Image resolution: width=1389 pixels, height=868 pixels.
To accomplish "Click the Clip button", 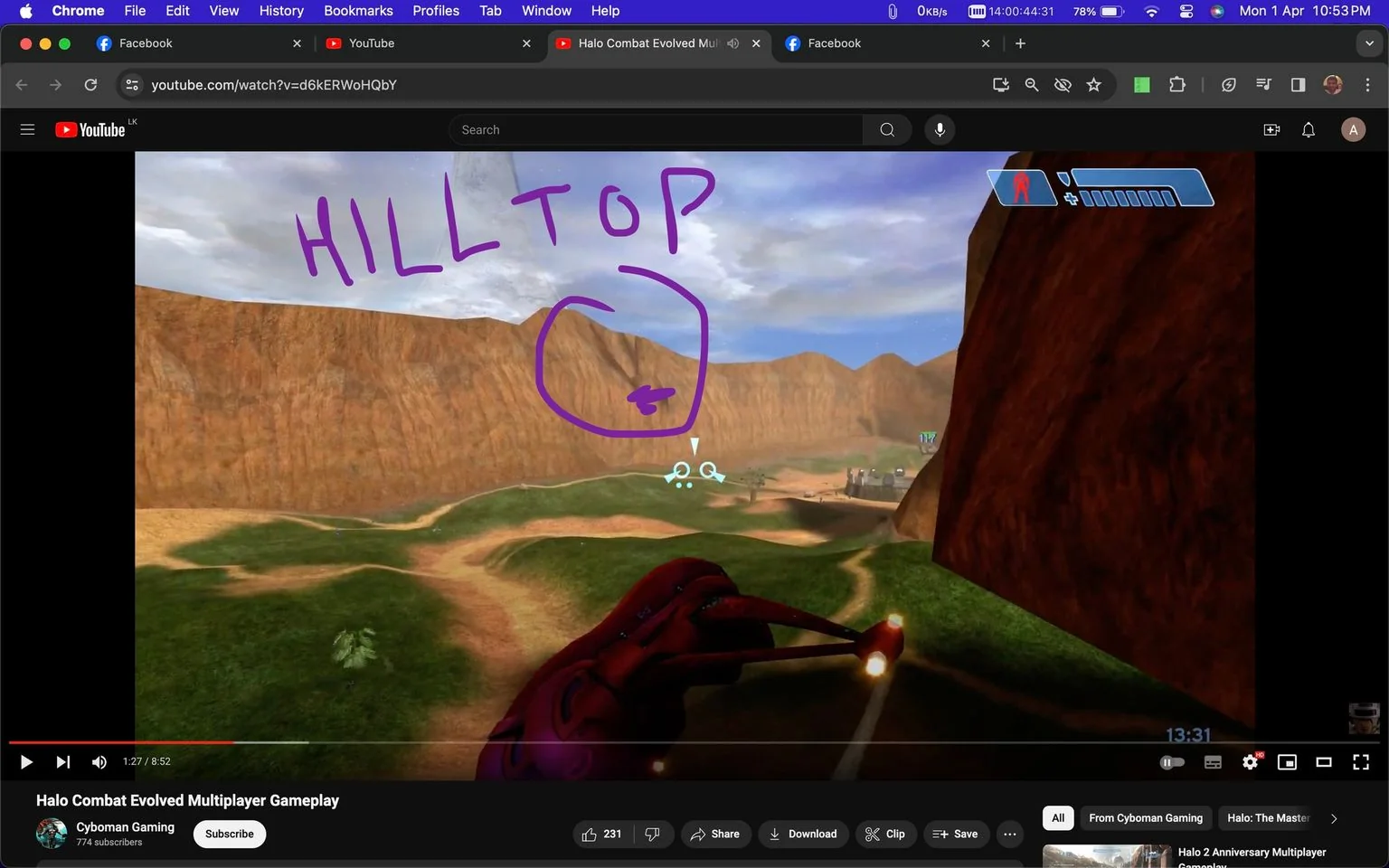I will pyautogui.click(x=885, y=834).
